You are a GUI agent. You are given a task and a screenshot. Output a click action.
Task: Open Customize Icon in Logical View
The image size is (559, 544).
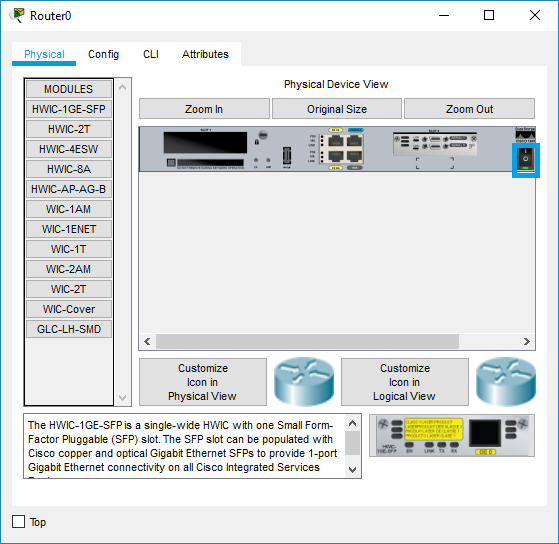click(x=405, y=382)
